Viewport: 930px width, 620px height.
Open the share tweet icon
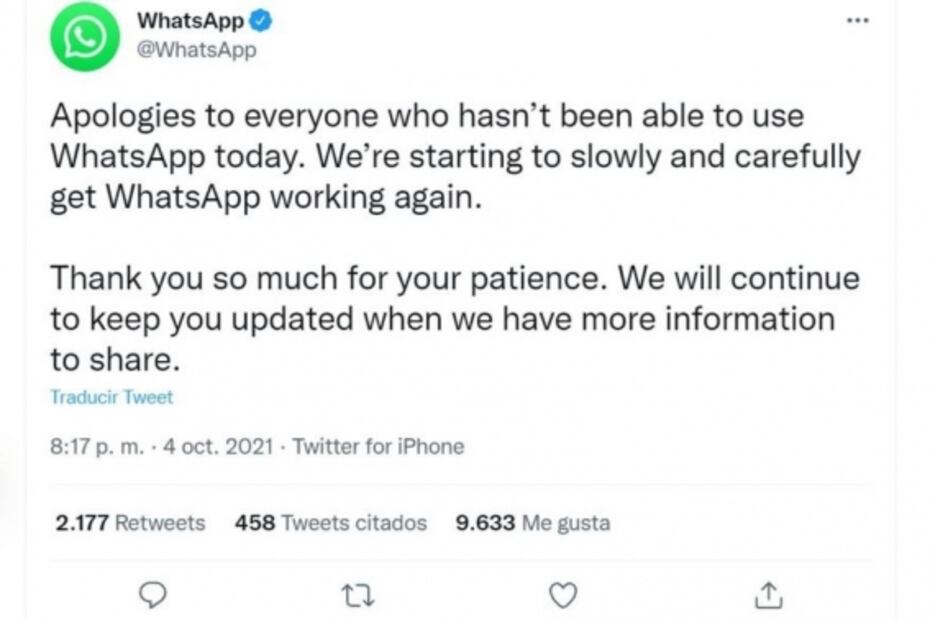point(766,596)
